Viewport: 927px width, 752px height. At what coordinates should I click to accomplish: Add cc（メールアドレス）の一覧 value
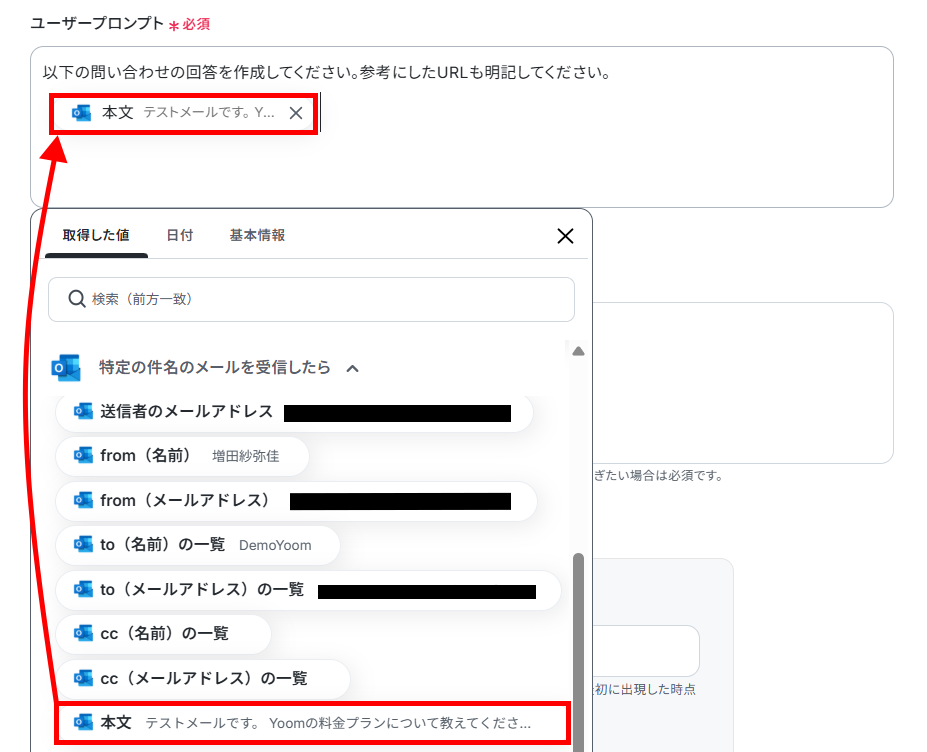[203, 679]
